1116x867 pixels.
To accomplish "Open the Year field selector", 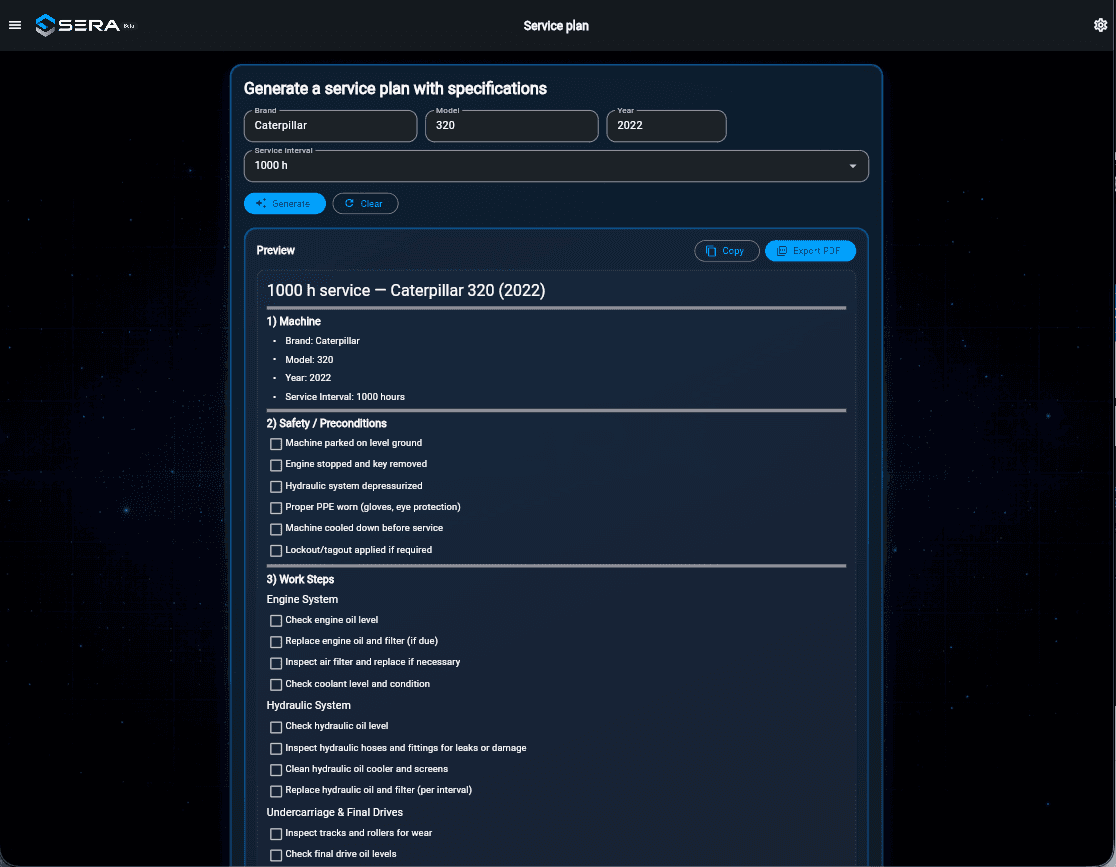I will pos(666,126).
